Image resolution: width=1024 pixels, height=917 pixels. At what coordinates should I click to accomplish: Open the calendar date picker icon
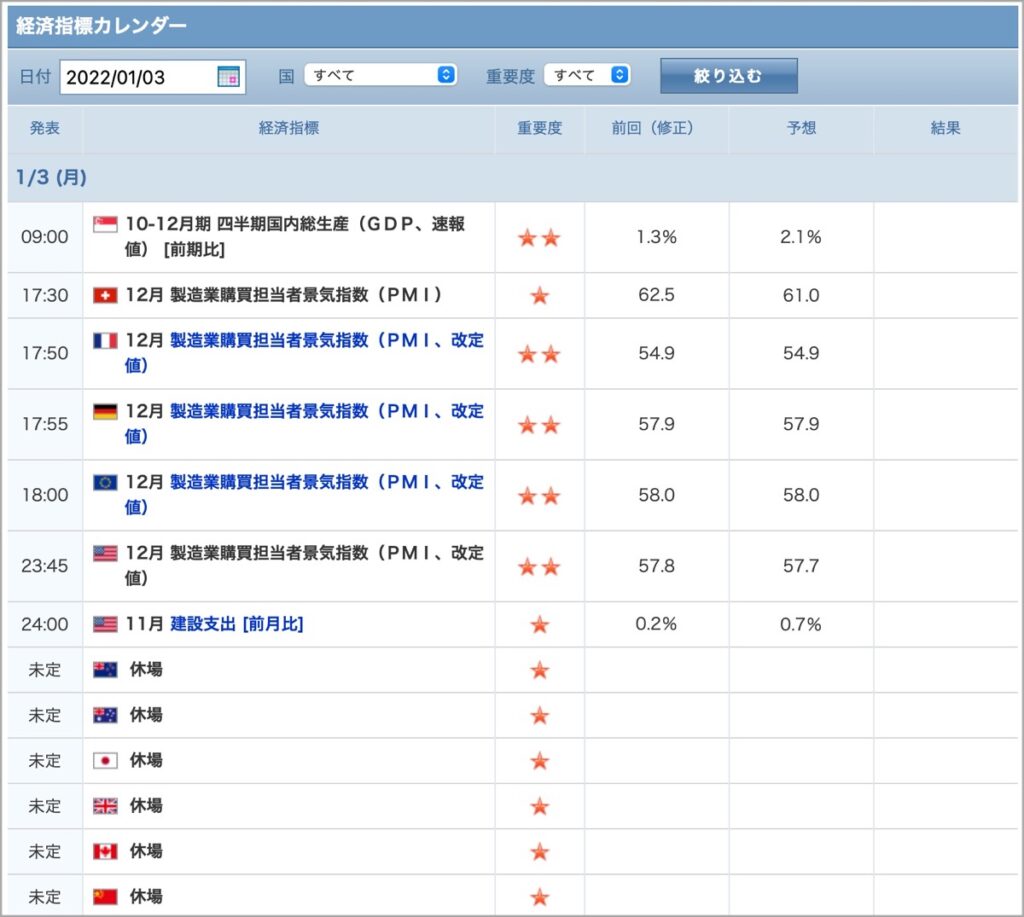point(228,76)
